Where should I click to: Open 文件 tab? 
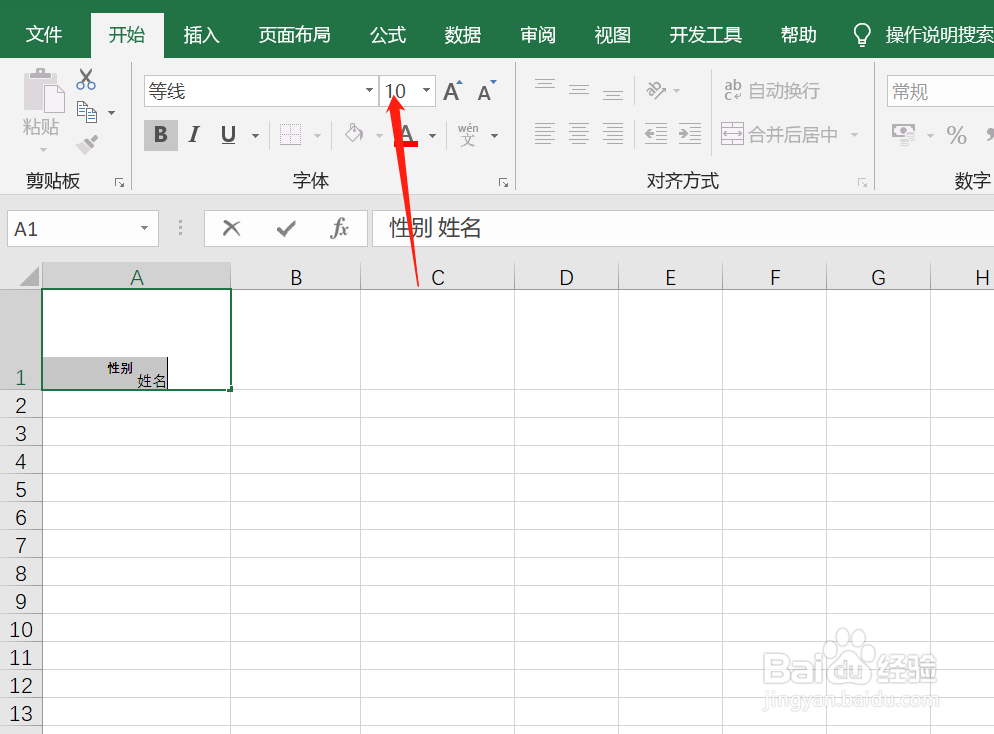pyautogui.click(x=44, y=34)
